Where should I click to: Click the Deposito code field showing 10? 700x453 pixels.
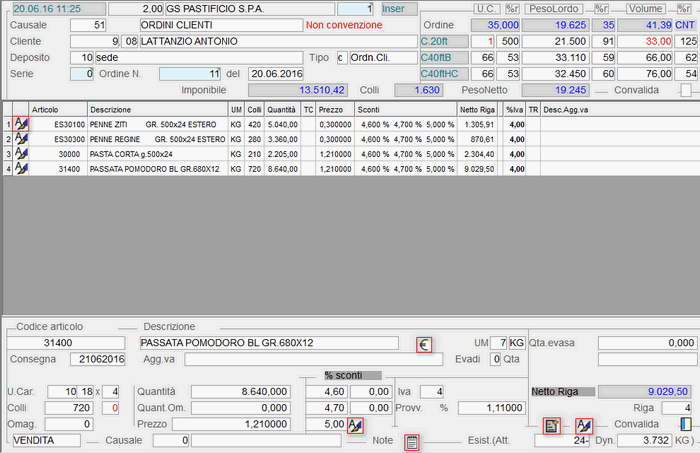[x=82, y=58]
